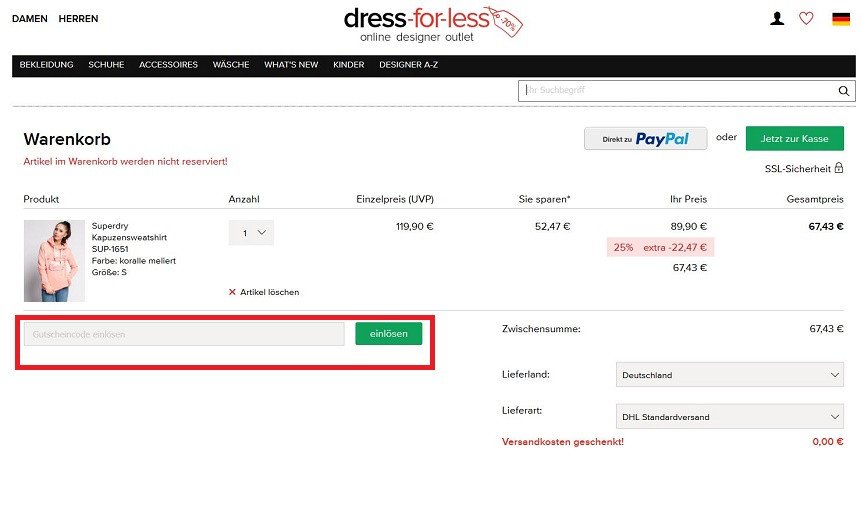862x511 pixels.
Task: Click the search magnifier icon
Action: (x=843, y=91)
